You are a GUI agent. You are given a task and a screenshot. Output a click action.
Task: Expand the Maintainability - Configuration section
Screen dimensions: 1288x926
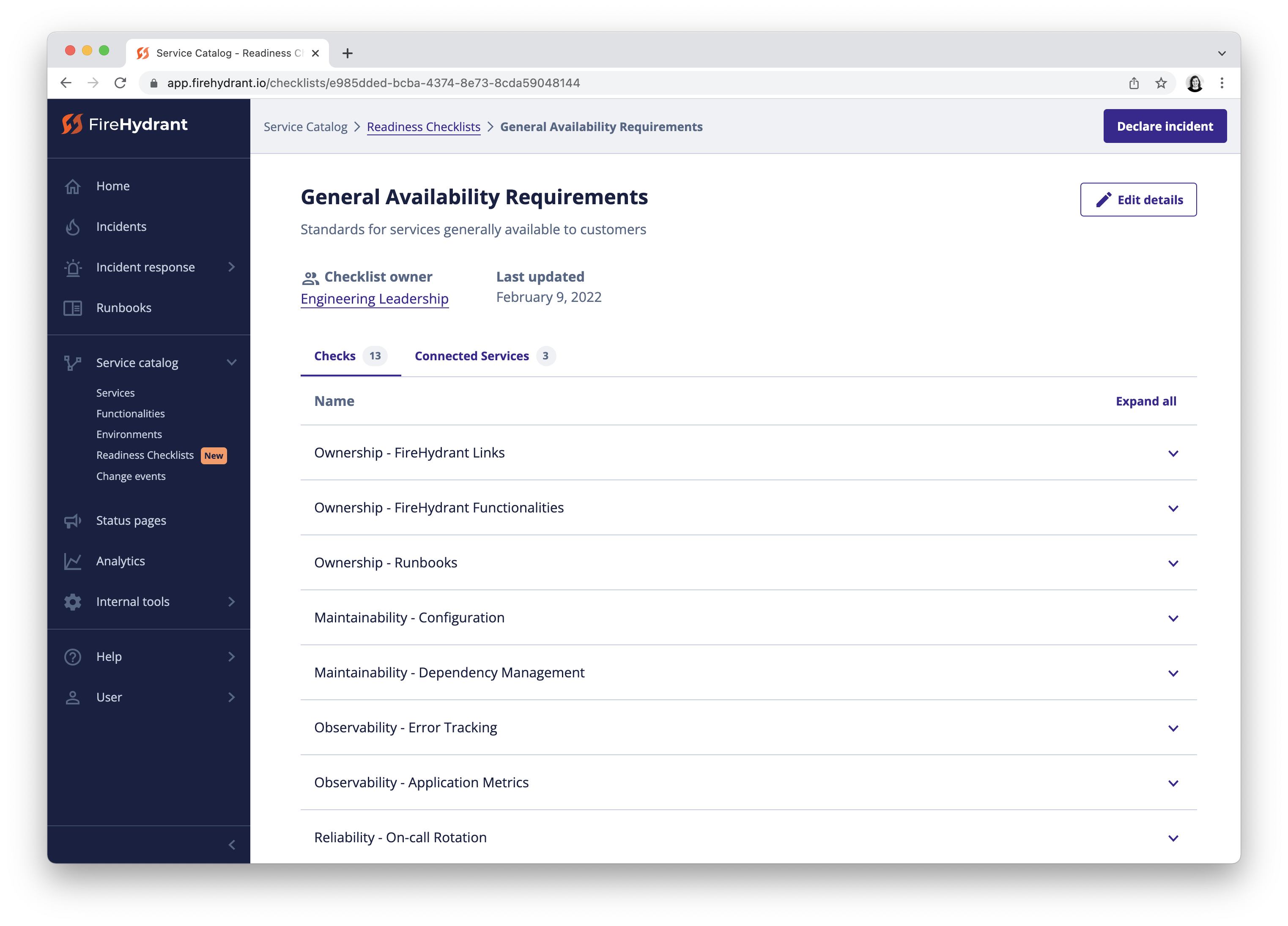pos(1173,617)
